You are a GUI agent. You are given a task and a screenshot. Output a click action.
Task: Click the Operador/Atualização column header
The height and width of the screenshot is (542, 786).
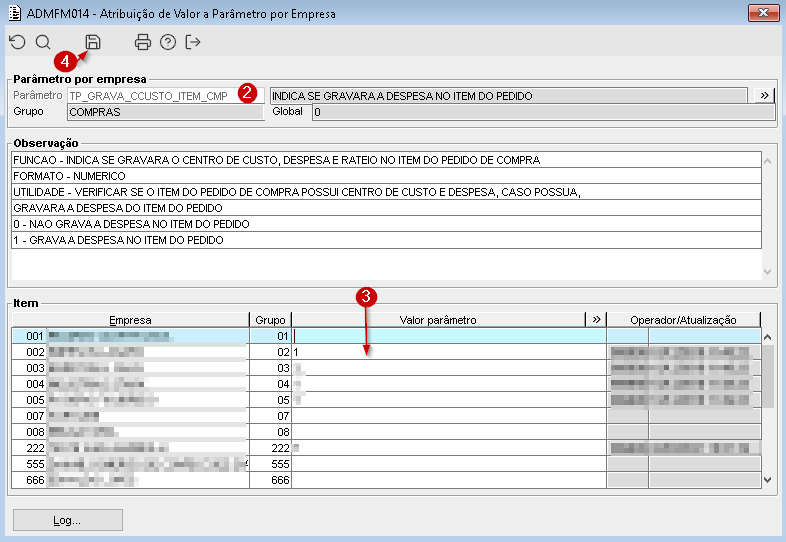683,320
